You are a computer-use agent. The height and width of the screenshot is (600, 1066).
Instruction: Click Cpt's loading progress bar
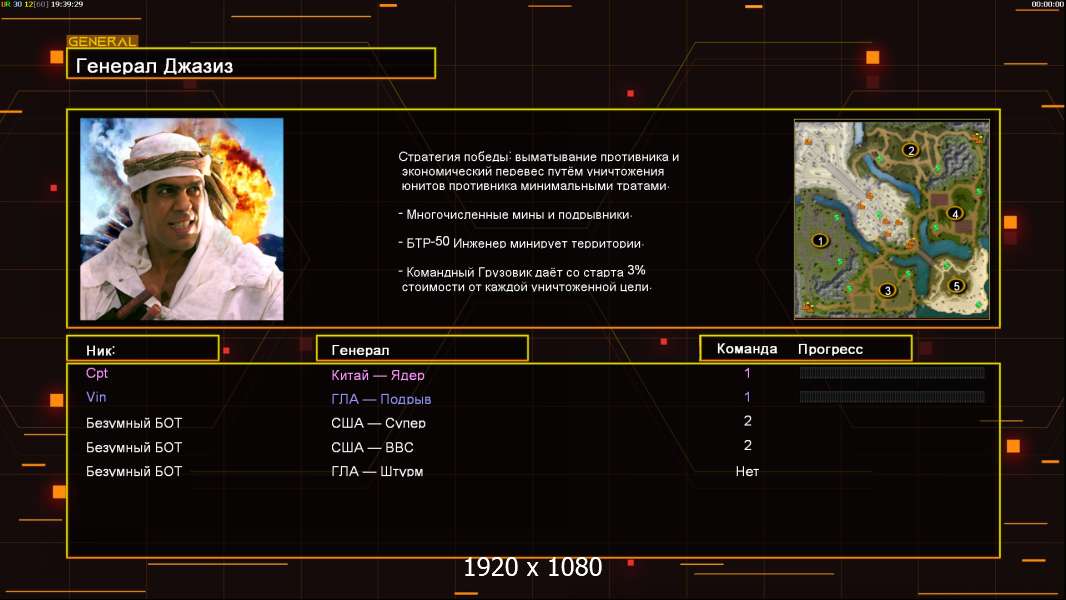coord(892,372)
